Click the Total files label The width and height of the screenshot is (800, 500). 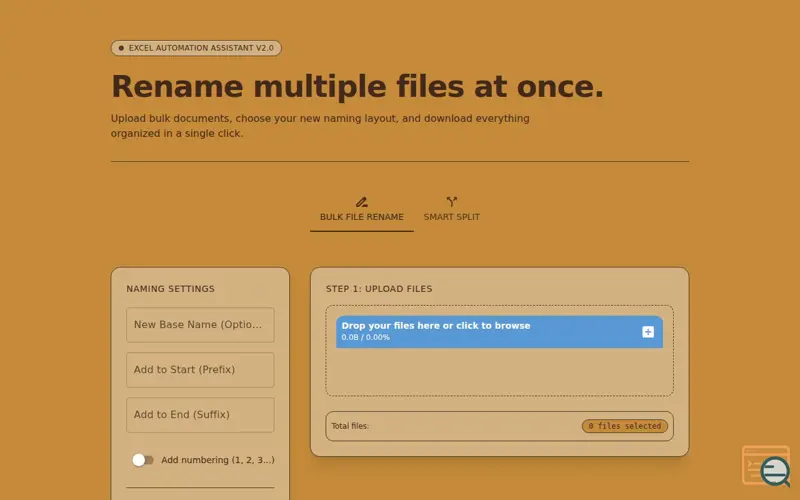[350, 426]
